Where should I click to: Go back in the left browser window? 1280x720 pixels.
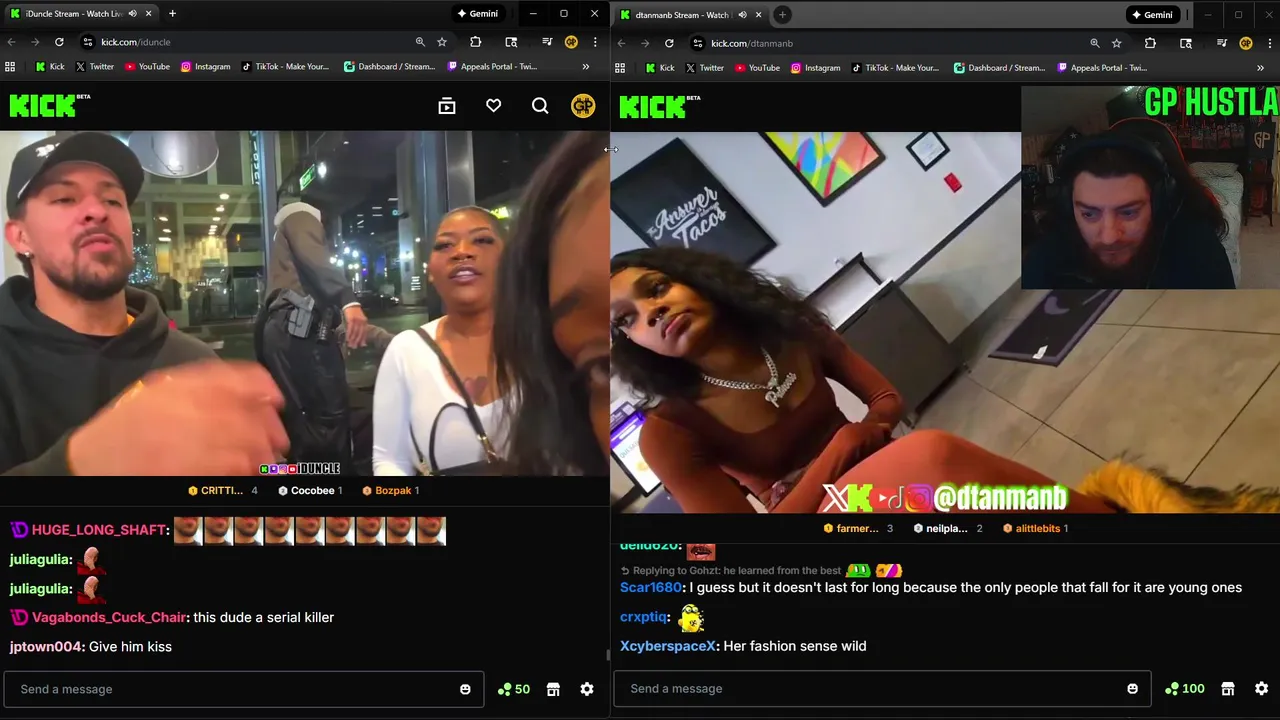[11, 42]
